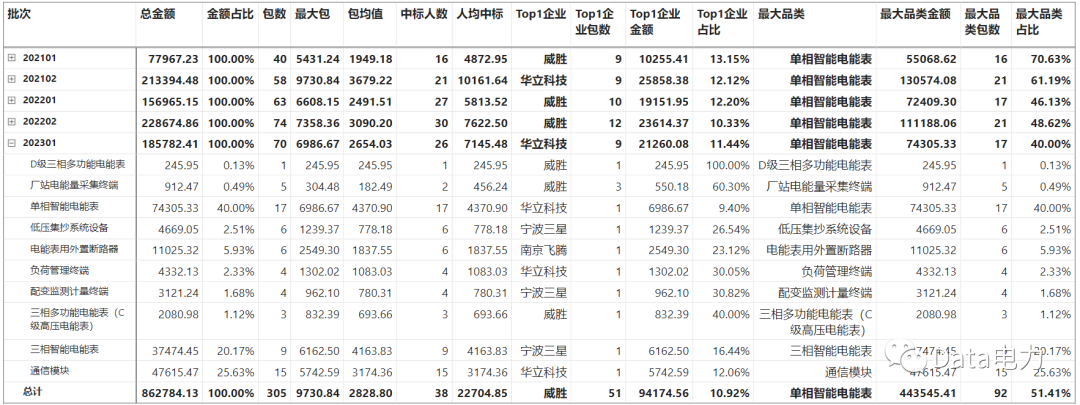Click total amount 77967.23 for 202101
Viewport: 1080px width, 405px height.
click(x=173, y=59)
